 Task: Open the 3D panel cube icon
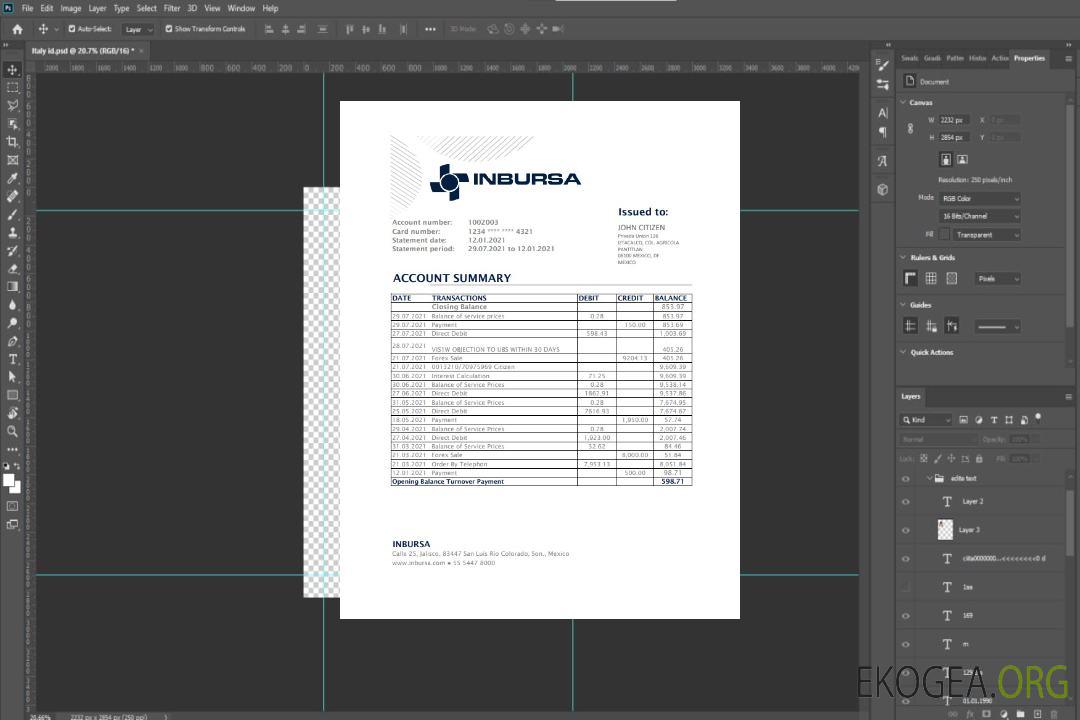pos(883,189)
